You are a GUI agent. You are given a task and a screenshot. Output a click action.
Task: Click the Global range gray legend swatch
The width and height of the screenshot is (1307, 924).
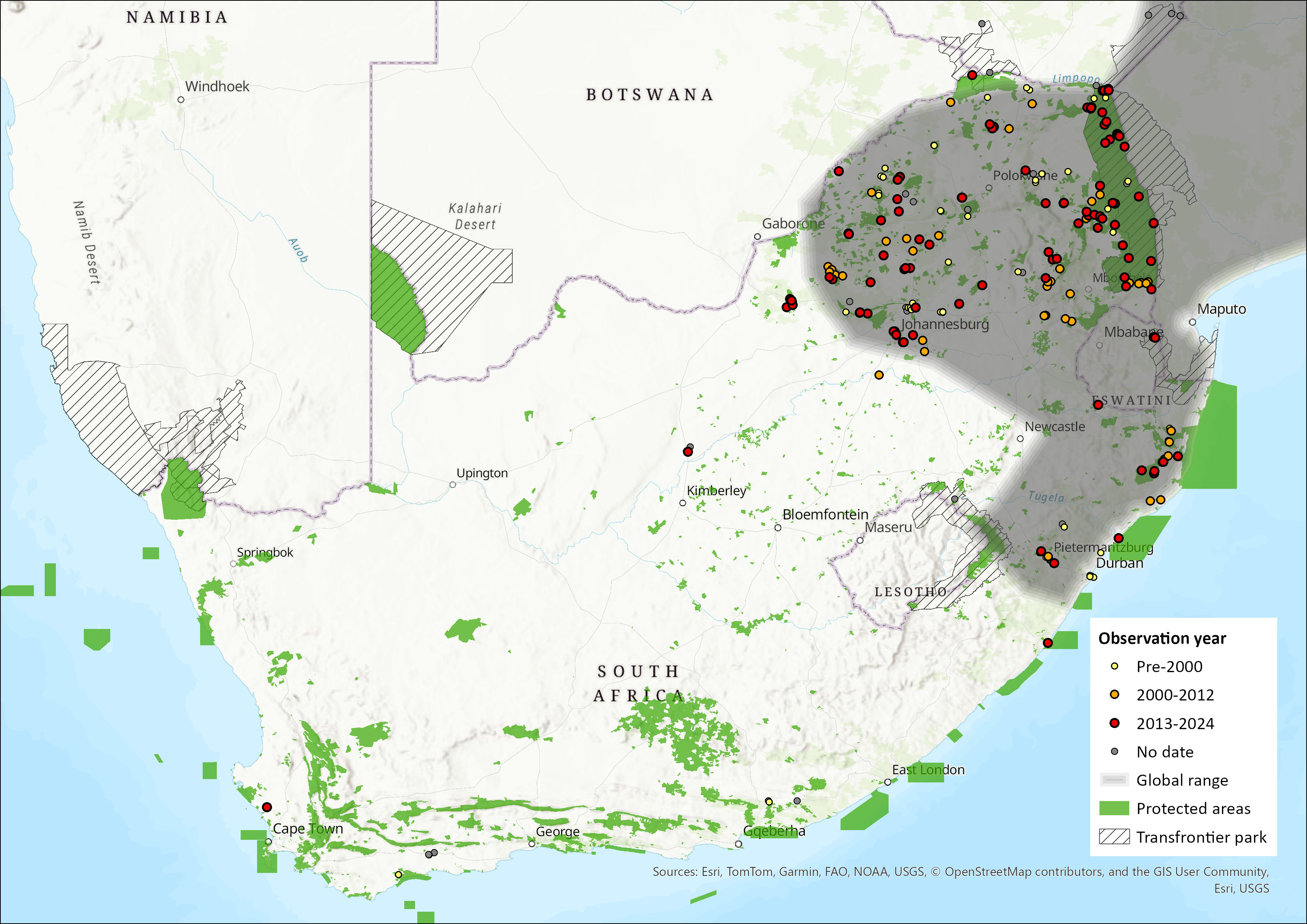[1114, 780]
